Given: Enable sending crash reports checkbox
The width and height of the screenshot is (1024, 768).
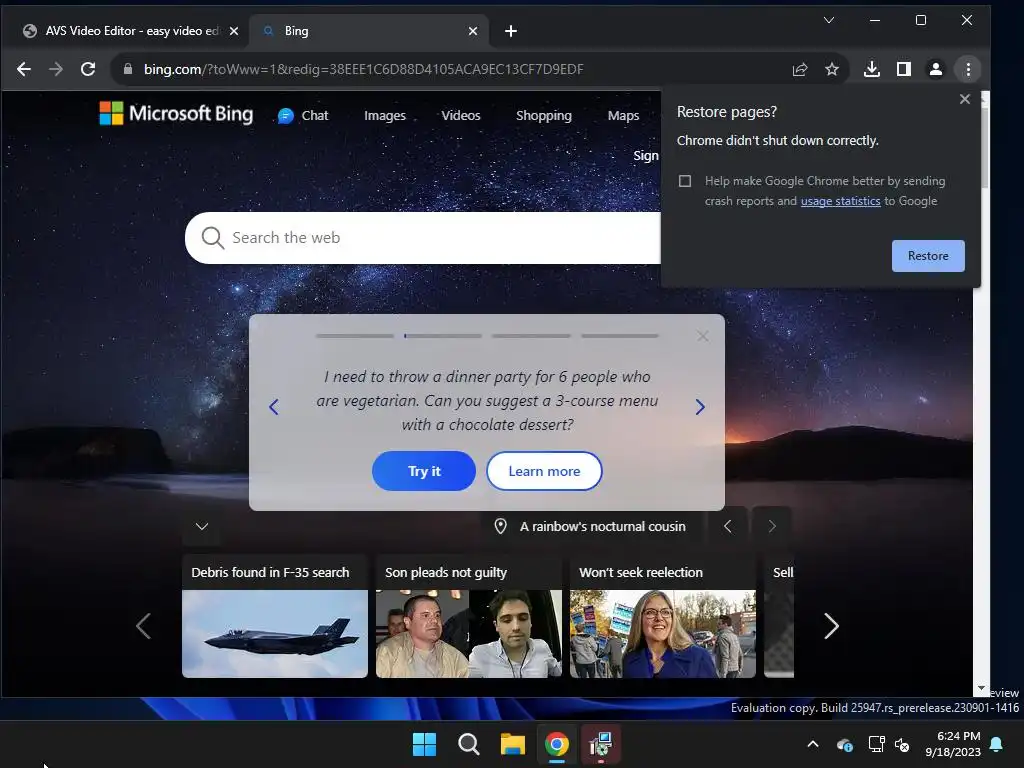Looking at the screenshot, I should [x=684, y=181].
